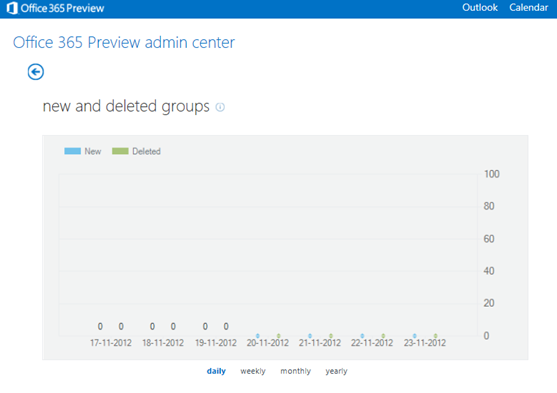The image size is (557, 393).
Task: Click the Office 365 logo icon
Action: pos(12,8)
